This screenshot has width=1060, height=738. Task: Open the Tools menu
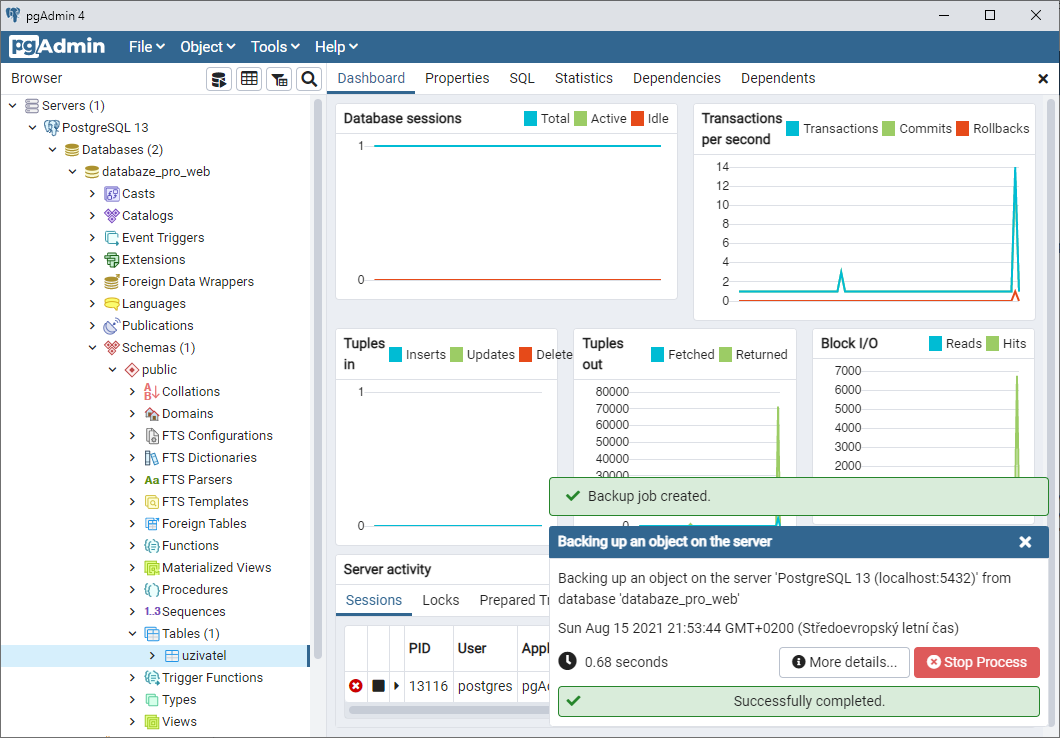pyautogui.click(x=274, y=46)
